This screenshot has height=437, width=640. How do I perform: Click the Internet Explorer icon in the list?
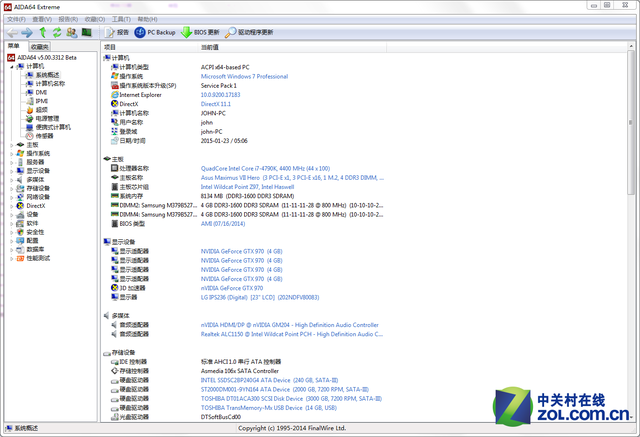click(115, 95)
